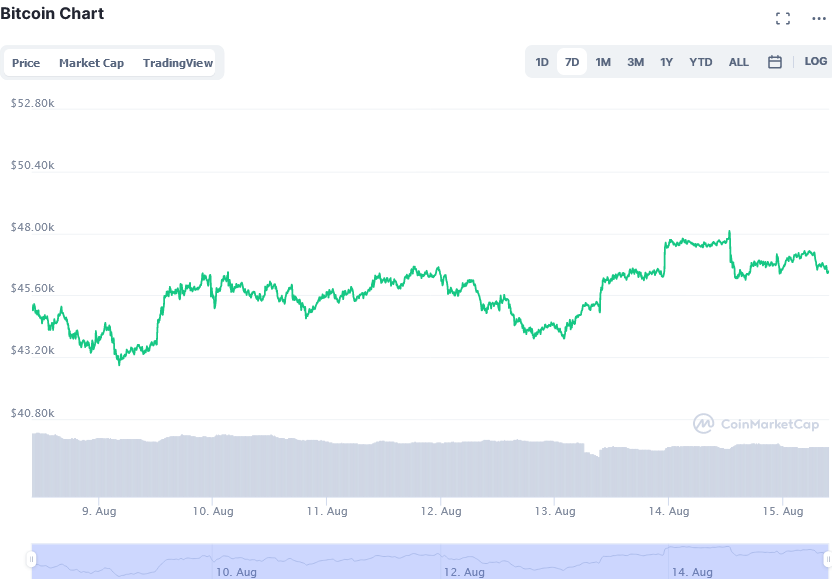The width and height of the screenshot is (832, 579).
Task: Grab the right range navigator handle
Action: [x=827, y=559]
